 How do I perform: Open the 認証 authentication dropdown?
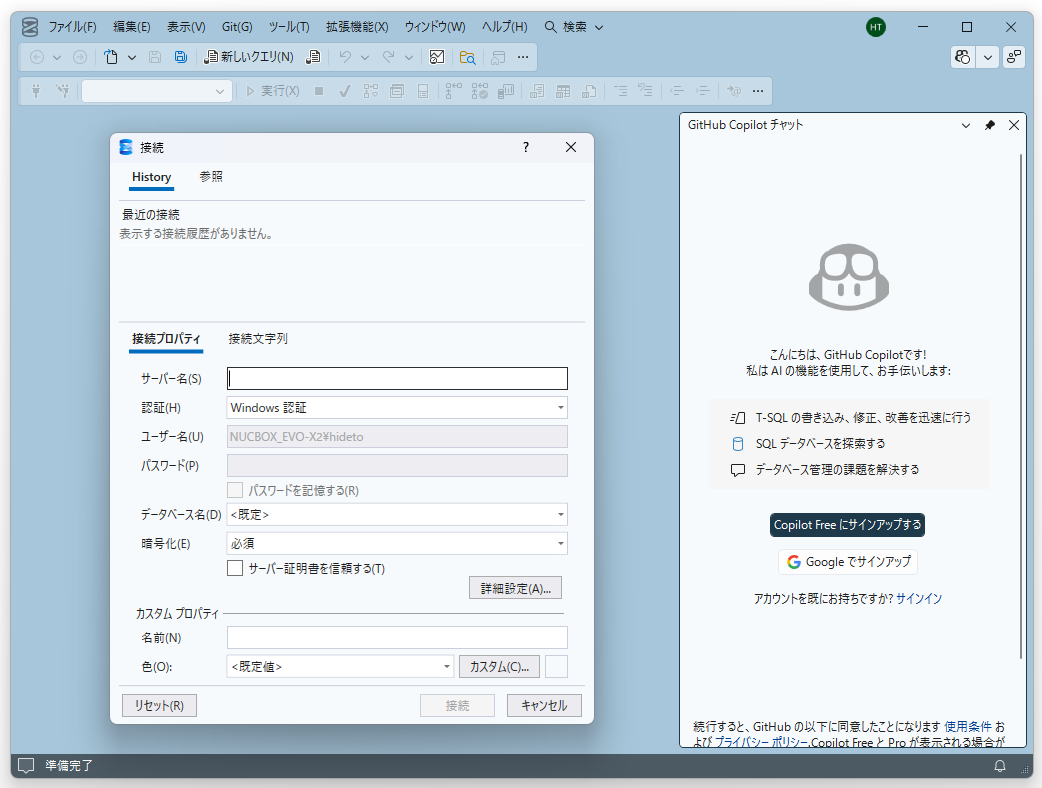[396, 407]
